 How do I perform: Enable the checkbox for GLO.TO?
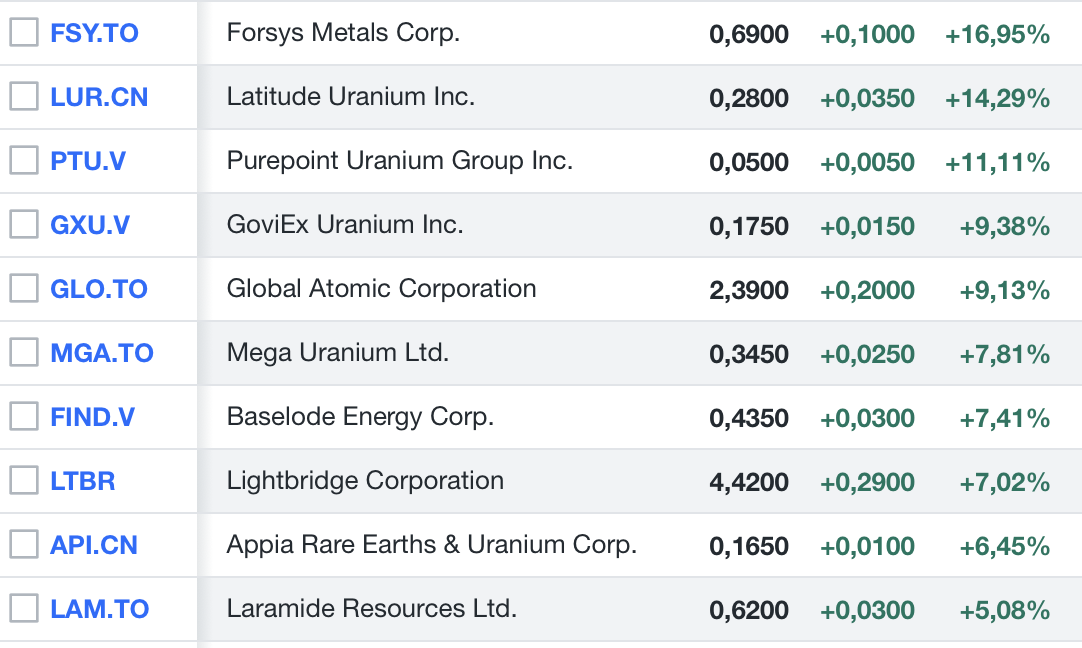(x=23, y=289)
